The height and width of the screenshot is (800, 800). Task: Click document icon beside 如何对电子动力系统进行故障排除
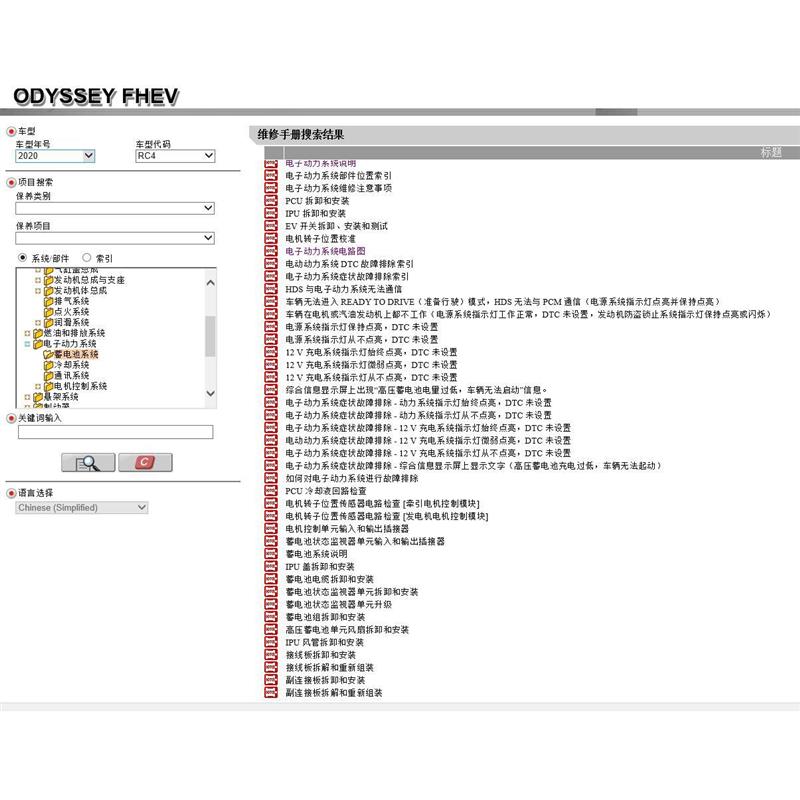(271, 478)
